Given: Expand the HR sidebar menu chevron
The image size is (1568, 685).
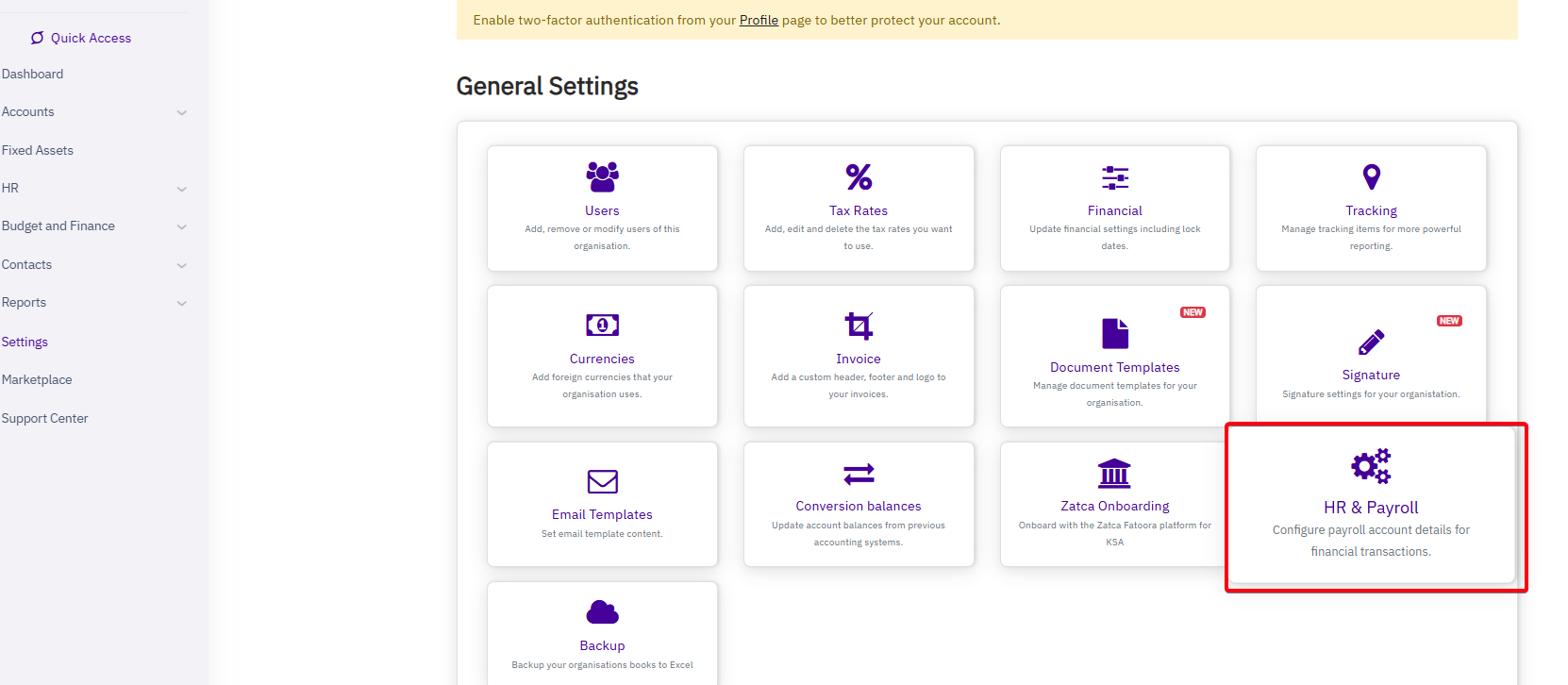Looking at the screenshot, I should [182, 189].
